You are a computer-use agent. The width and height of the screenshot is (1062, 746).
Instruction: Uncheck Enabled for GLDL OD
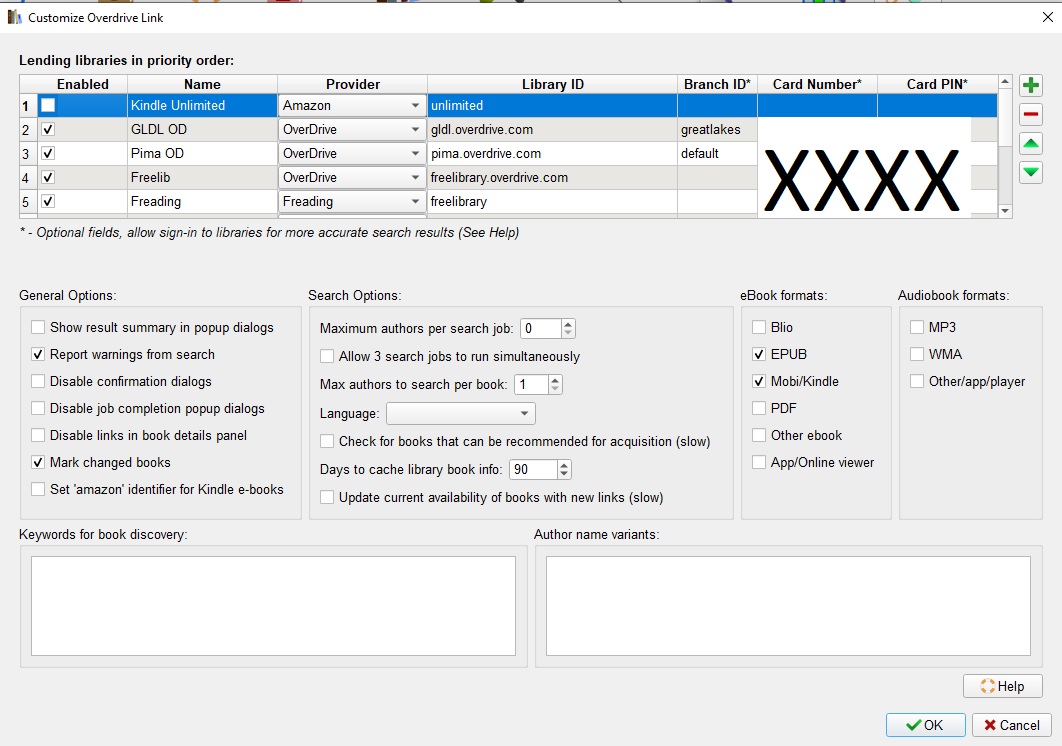point(48,129)
